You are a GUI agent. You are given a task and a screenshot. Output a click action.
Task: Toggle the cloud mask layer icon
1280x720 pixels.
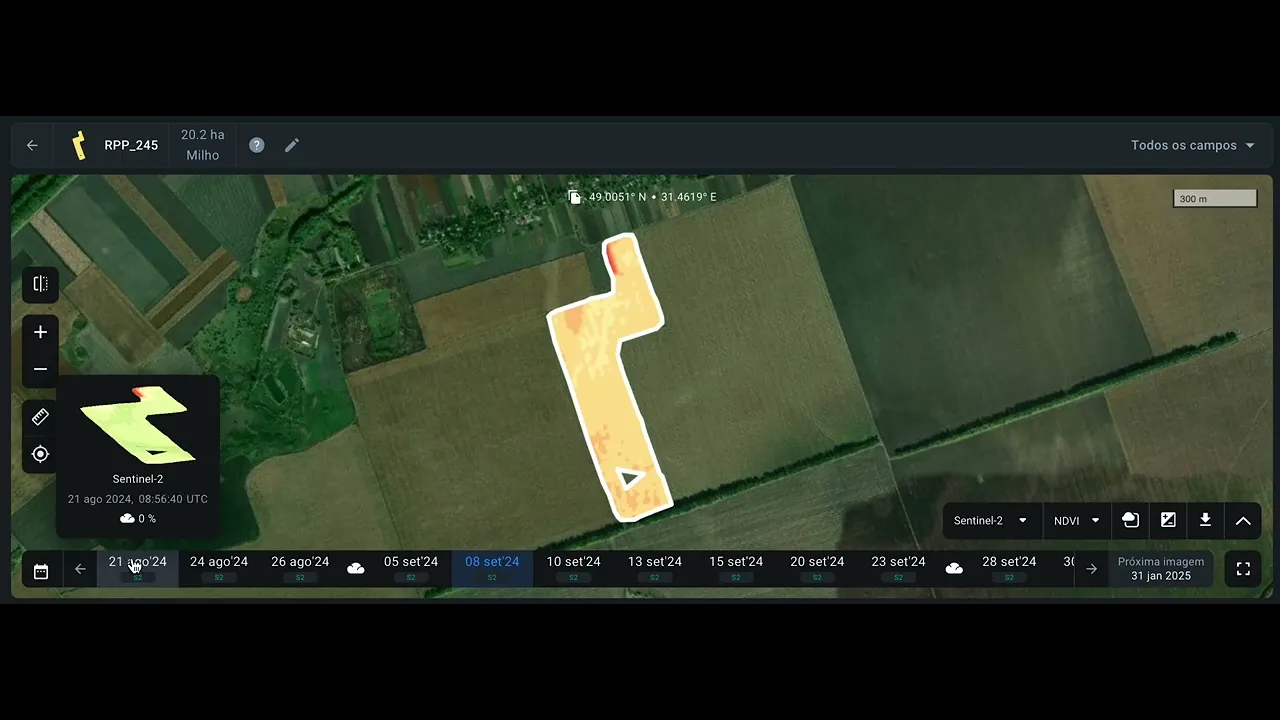[1131, 520]
